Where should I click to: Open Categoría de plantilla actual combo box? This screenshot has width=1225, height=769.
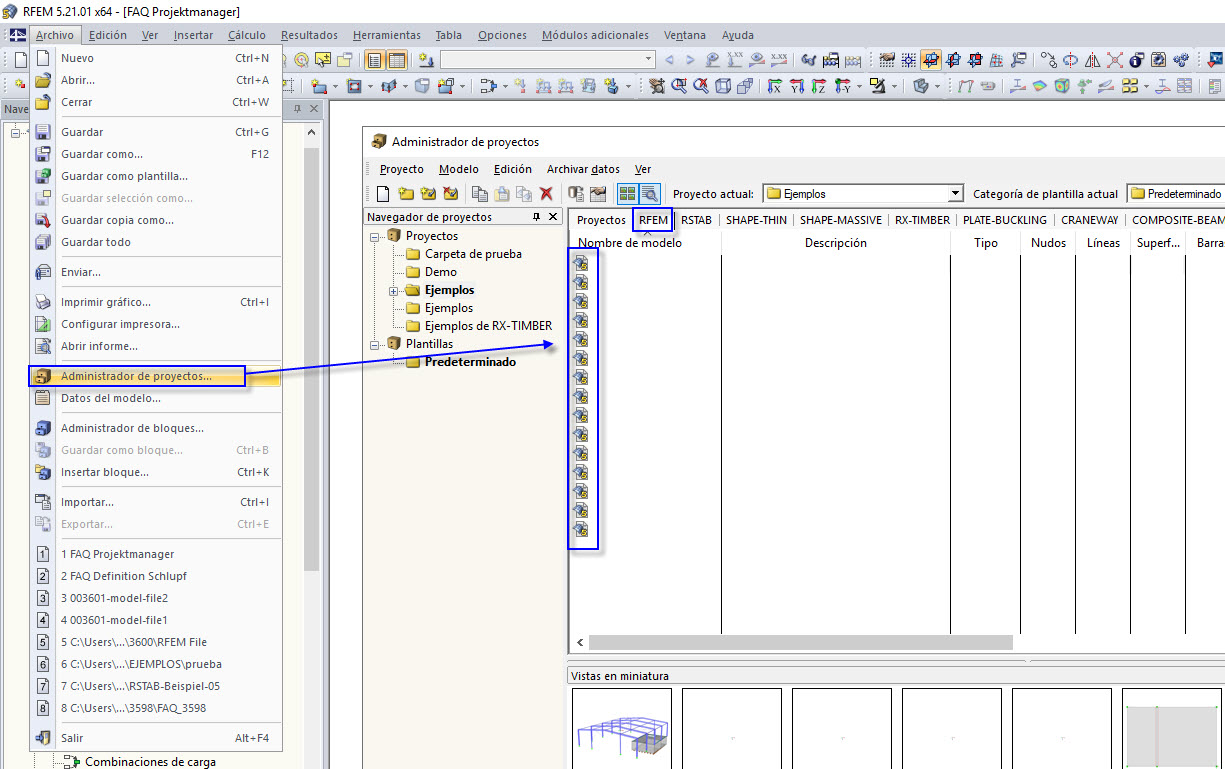click(x=1176, y=194)
